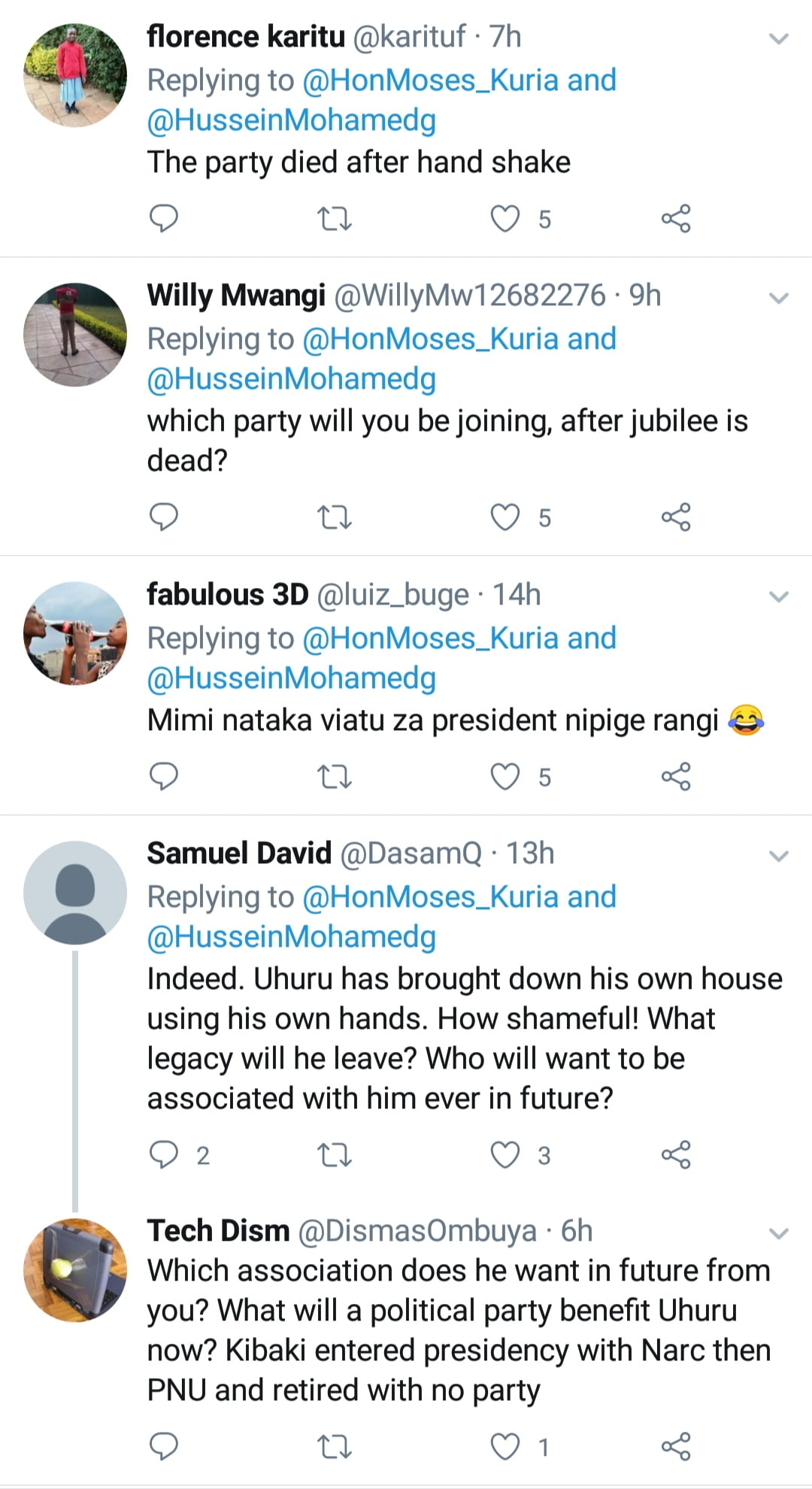Share Willy Mwangi's tweet
The width and height of the screenshot is (812, 1489).
[675, 517]
